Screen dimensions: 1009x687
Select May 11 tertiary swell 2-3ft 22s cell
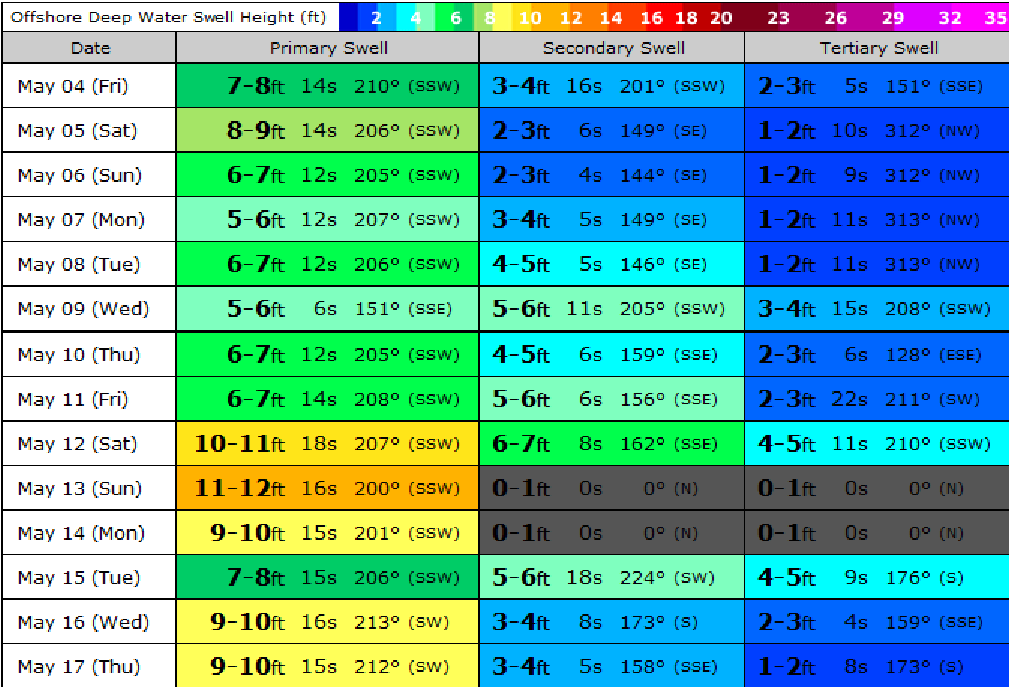878,399
